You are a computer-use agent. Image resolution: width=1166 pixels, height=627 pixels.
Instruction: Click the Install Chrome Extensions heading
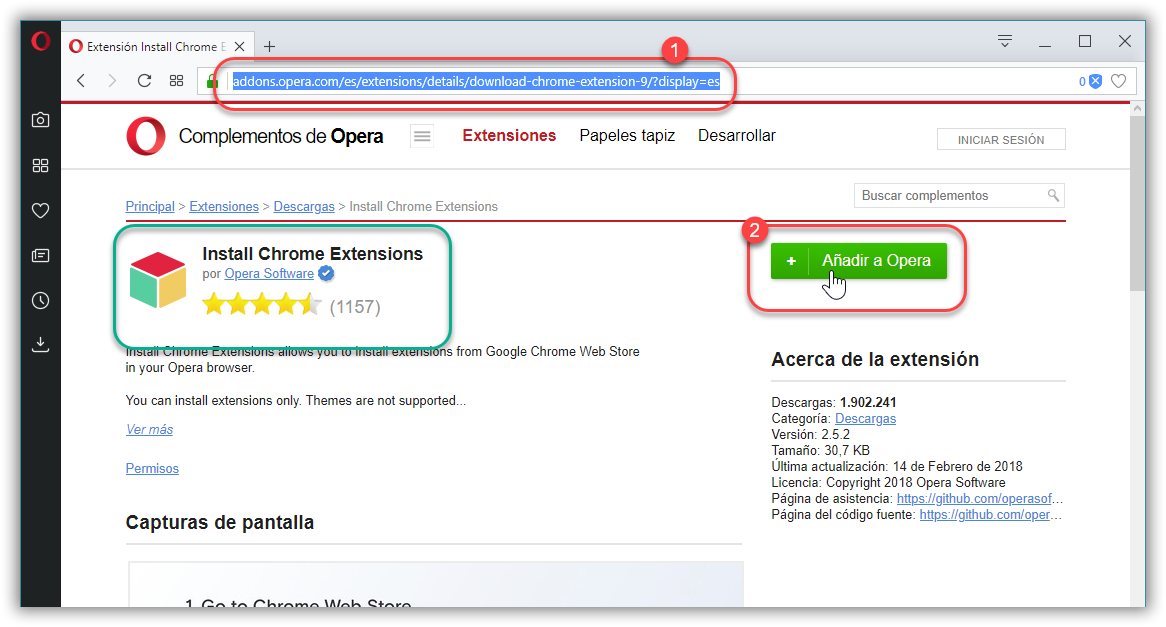coord(312,254)
